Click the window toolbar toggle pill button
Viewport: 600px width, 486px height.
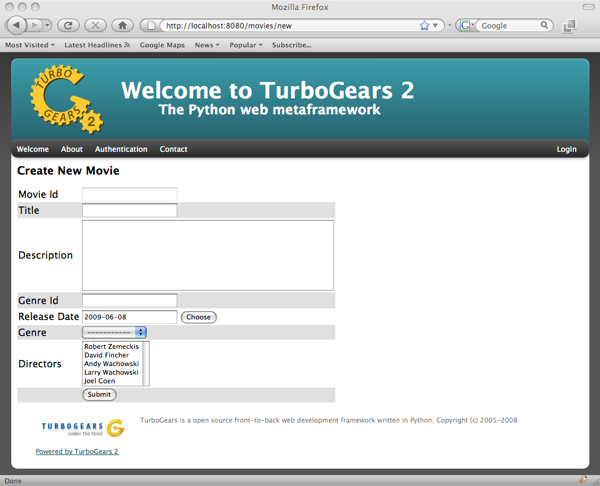[588, 7]
